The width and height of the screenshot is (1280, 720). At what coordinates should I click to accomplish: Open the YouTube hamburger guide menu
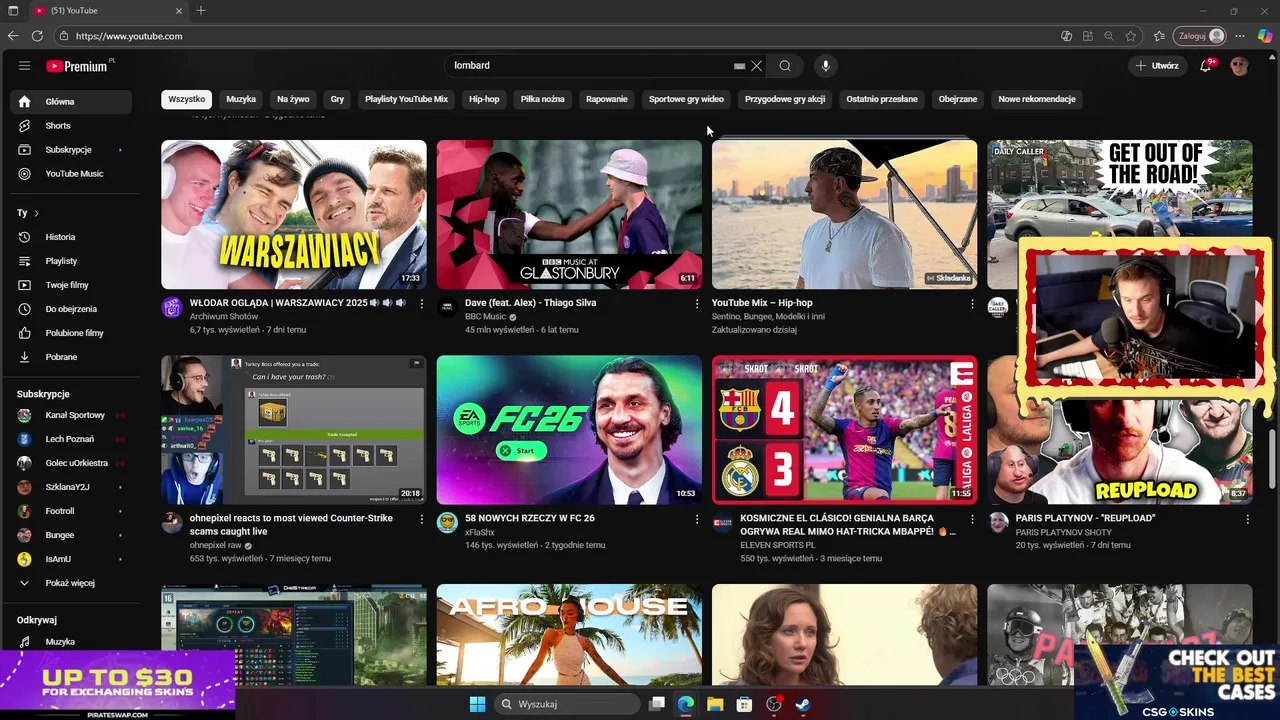(x=24, y=66)
